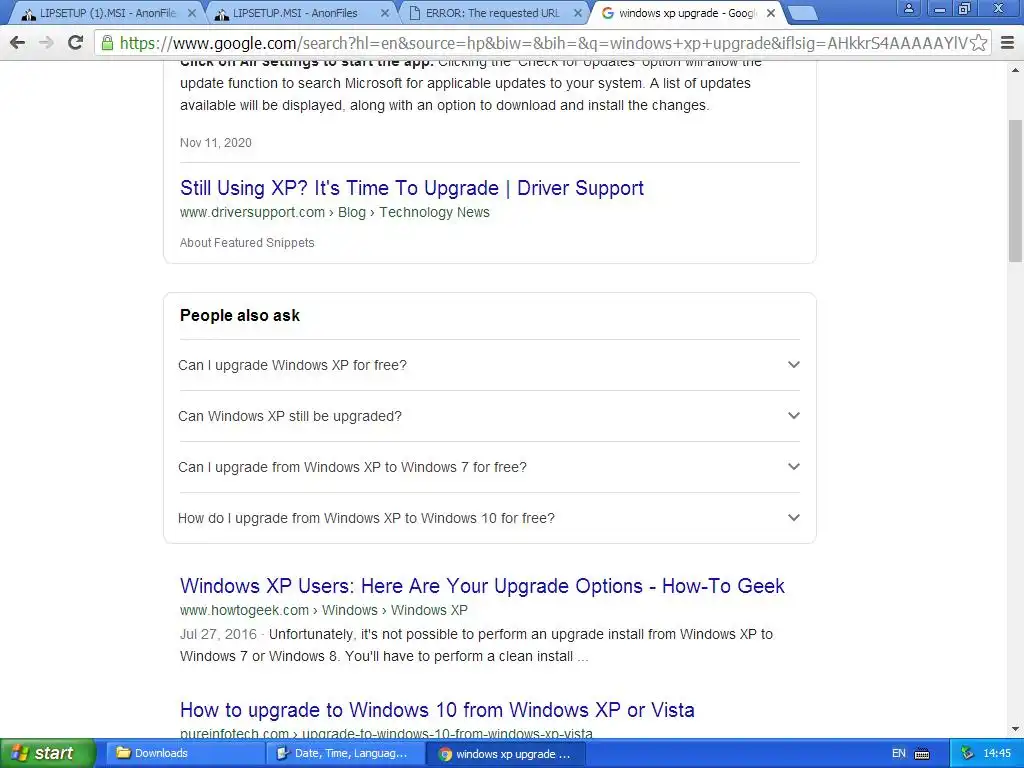Image resolution: width=1024 pixels, height=768 pixels.
Task: Click the green padlock security icon
Action: 107,44
